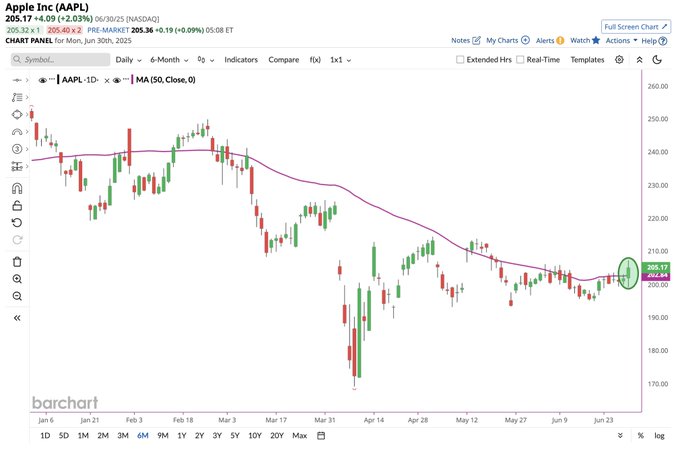
Task: Toggle the magnet snap mode
Action: (17, 189)
